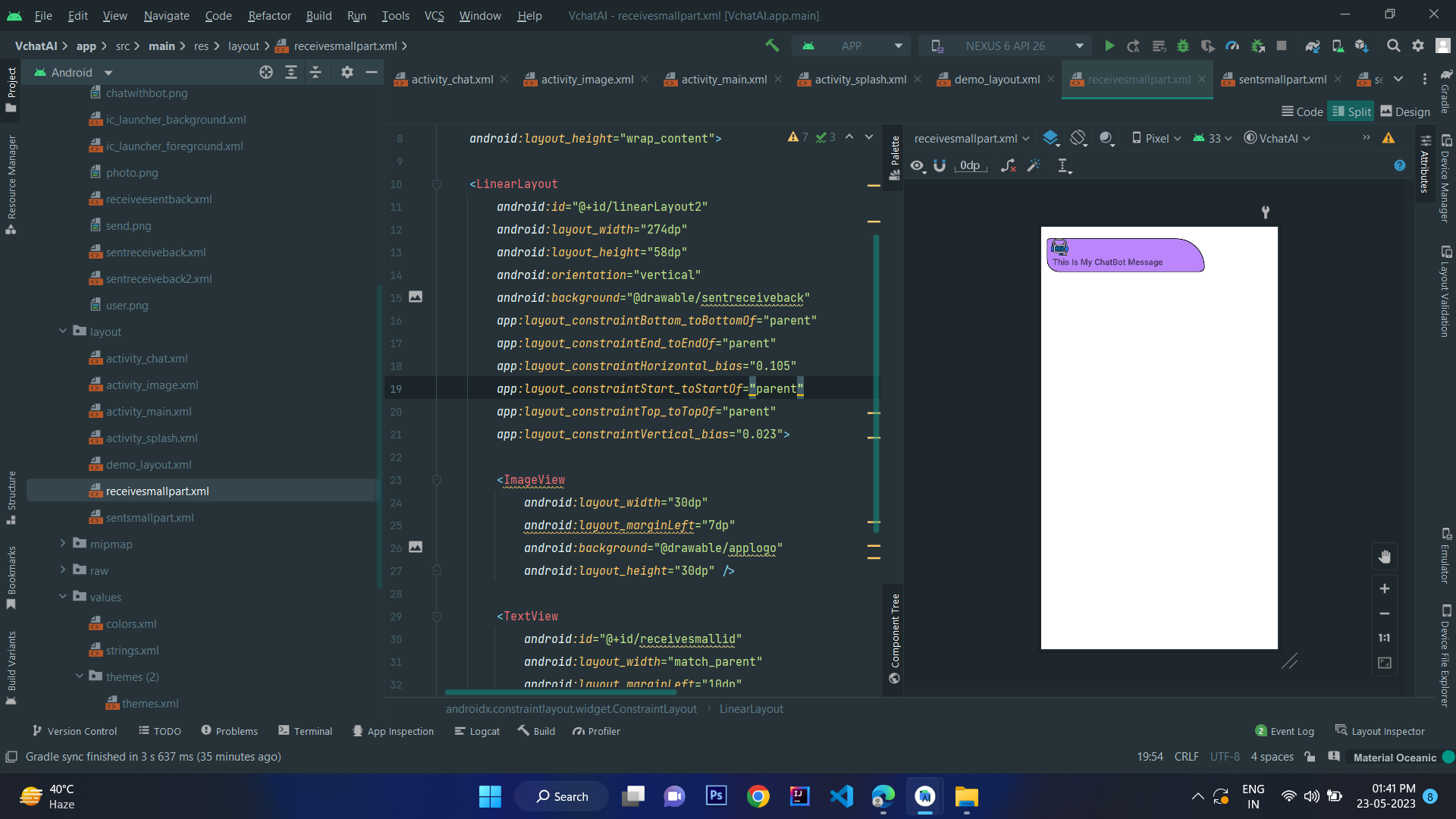Open the Layout Inspector
The width and height of the screenshot is (1456, 819).
[x=1387, y=730]
